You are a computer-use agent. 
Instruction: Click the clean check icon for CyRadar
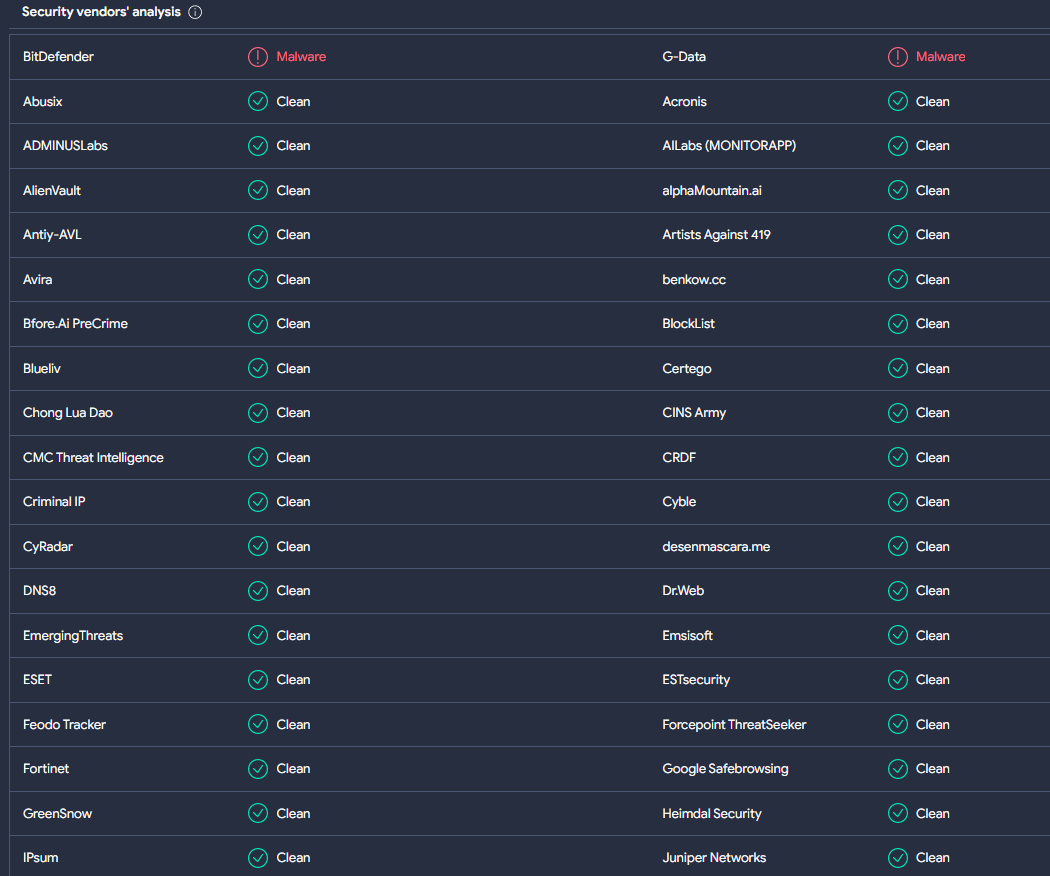click(258, 546)
